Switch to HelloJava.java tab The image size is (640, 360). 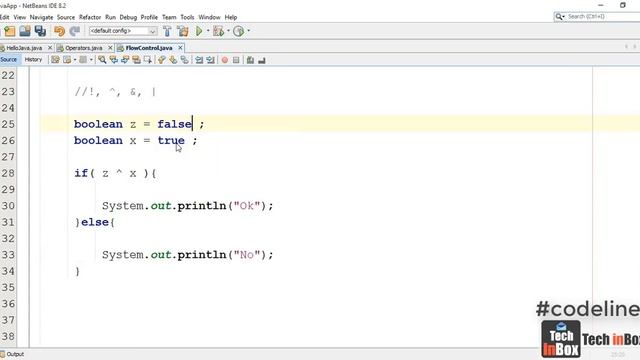point(24,48)
